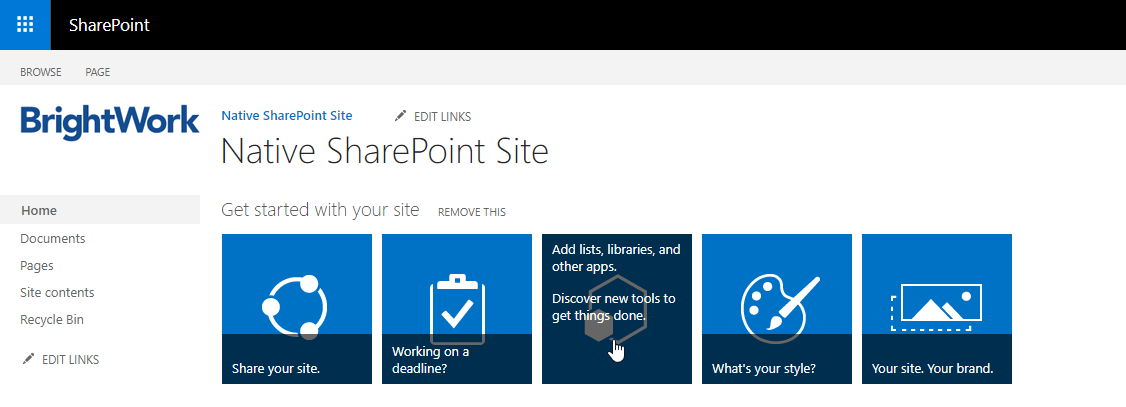
Task: Click the paint palette icon on style tile
Action: (776, 302)
